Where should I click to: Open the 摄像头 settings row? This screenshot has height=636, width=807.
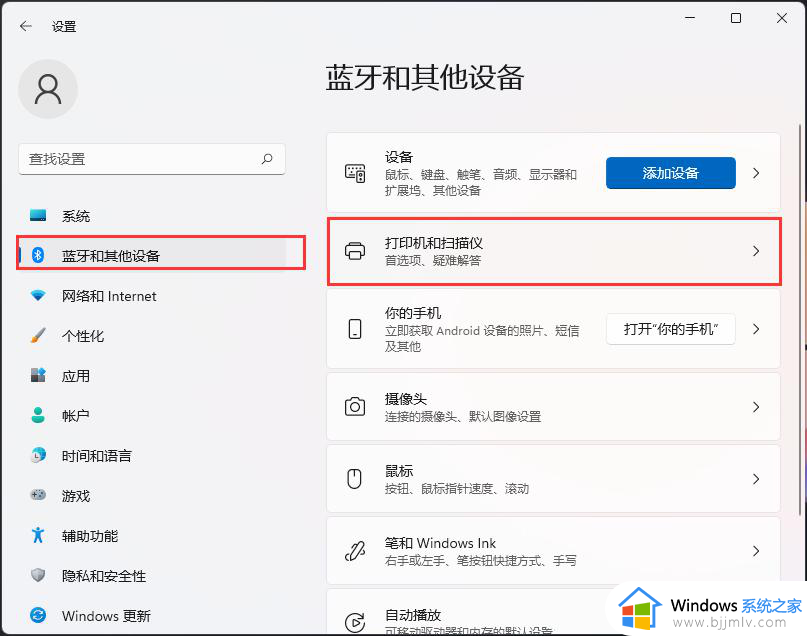point(554,407)
